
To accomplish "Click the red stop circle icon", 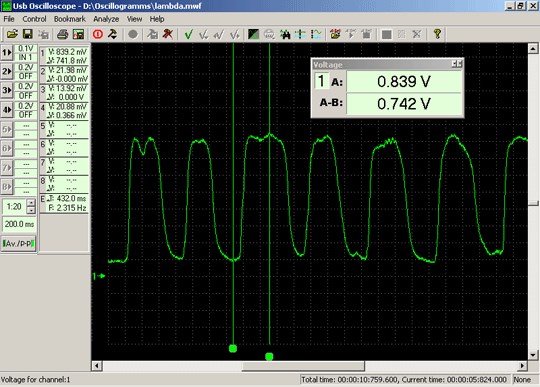I will pyautogui.click(x=98, y=34).
